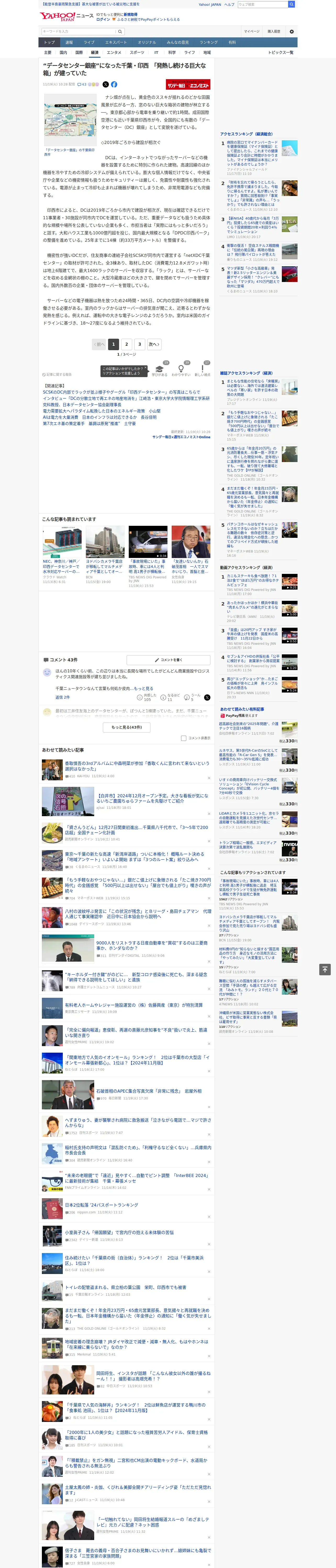The image size is (336, 1568).
Task: Dismiss the 香取慎吾 recommended article with its x
Action: click(209, 778)
